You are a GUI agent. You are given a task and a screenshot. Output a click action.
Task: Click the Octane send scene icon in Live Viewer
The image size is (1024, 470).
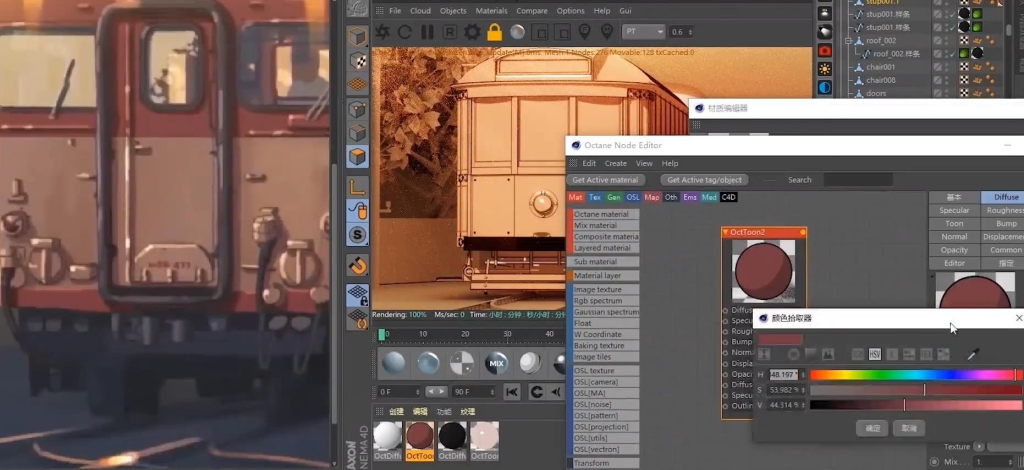point(383,32)
